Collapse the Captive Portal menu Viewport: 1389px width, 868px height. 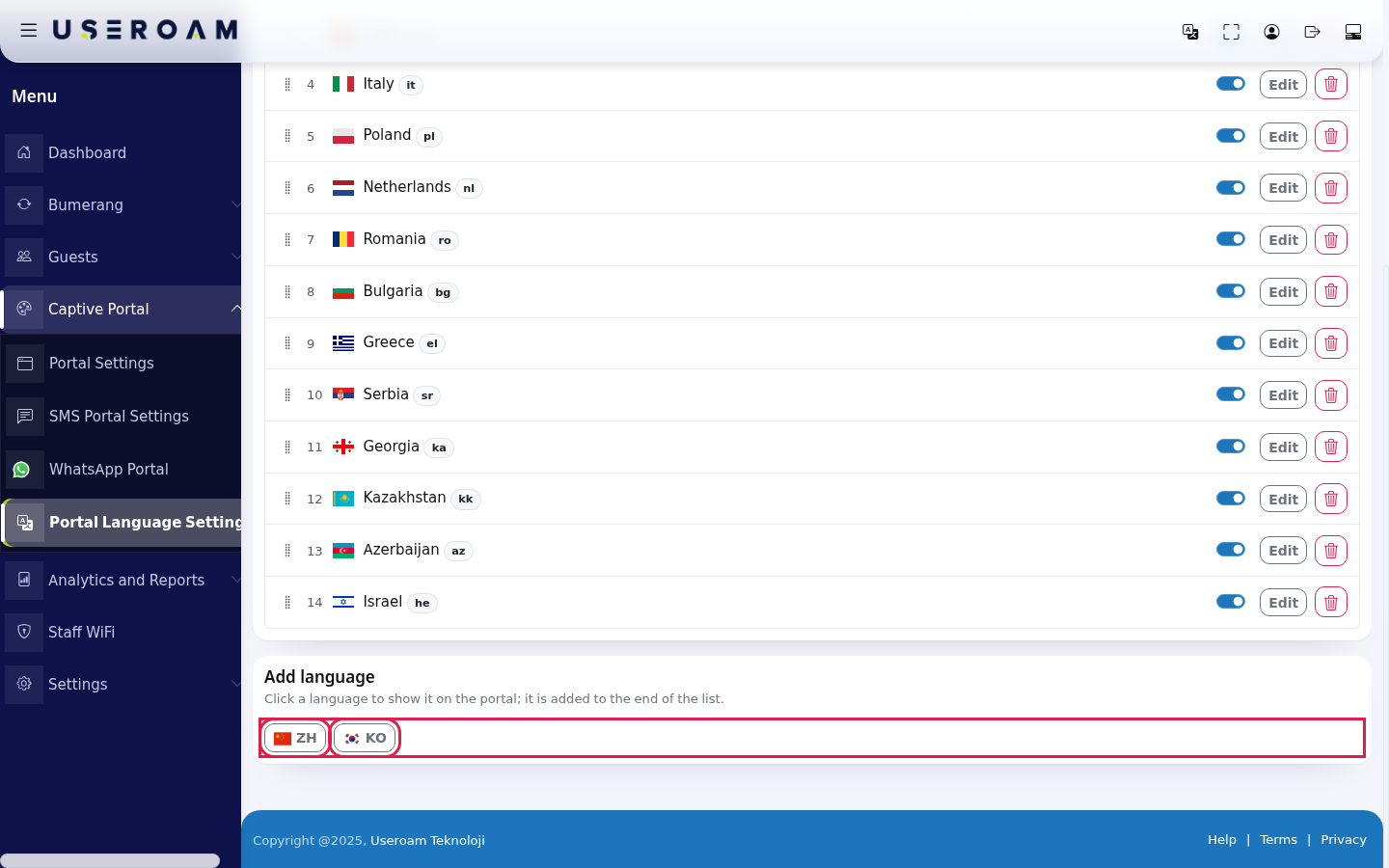click(x=121, y=309)
